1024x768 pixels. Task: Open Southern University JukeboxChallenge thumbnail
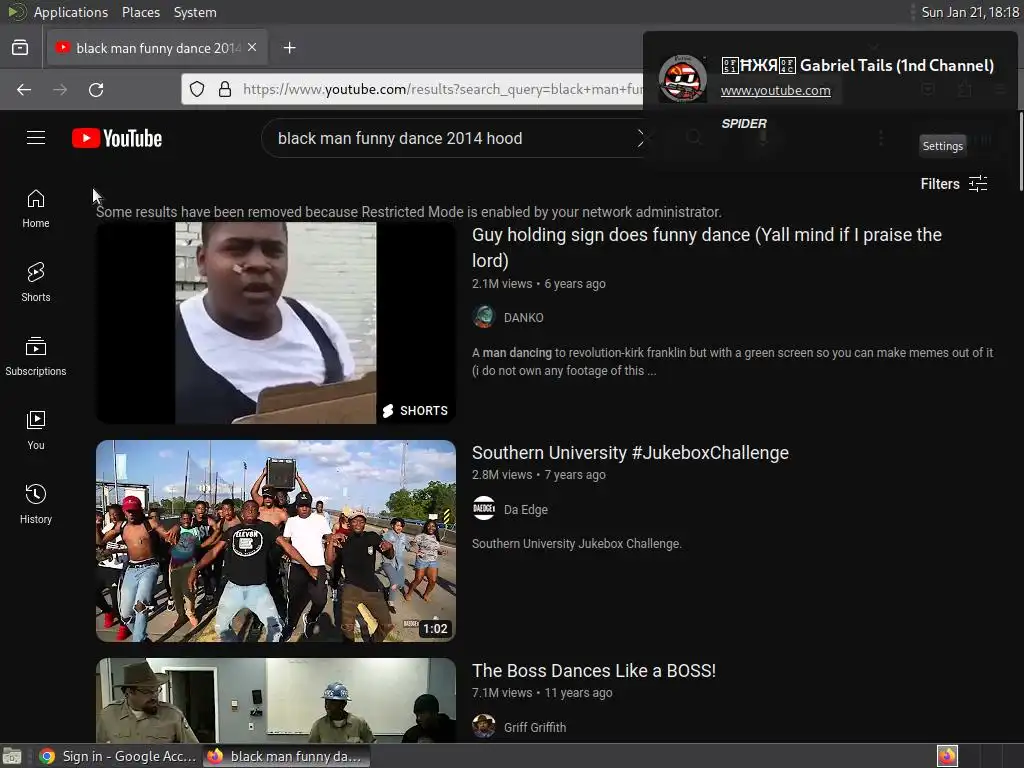pos(276,541)
